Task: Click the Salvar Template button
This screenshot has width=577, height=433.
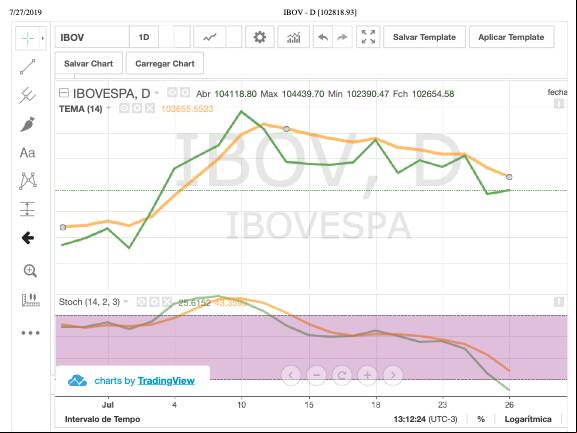Action: (424, 37)
